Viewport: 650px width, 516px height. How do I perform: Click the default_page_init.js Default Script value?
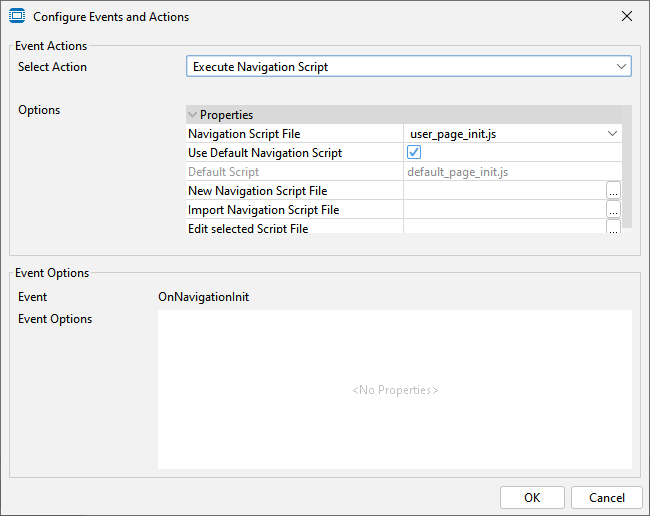(x=457, y=172)
